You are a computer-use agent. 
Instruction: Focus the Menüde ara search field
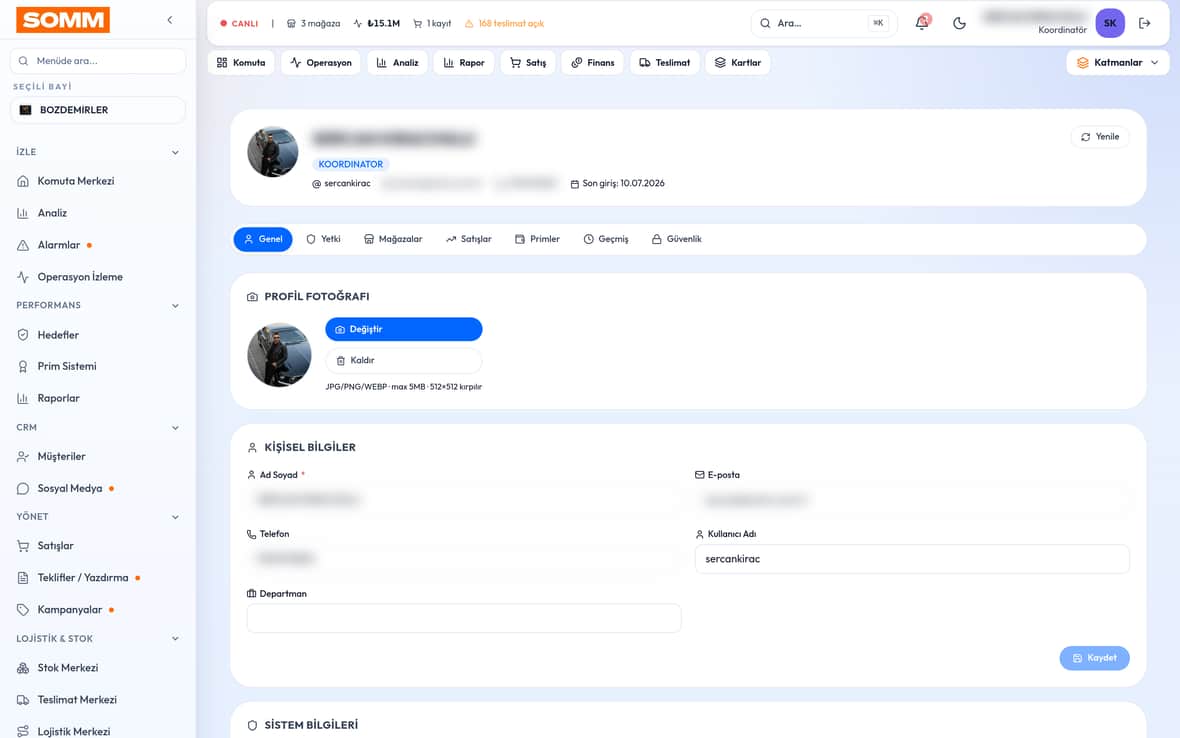click(x=98, y=61)
